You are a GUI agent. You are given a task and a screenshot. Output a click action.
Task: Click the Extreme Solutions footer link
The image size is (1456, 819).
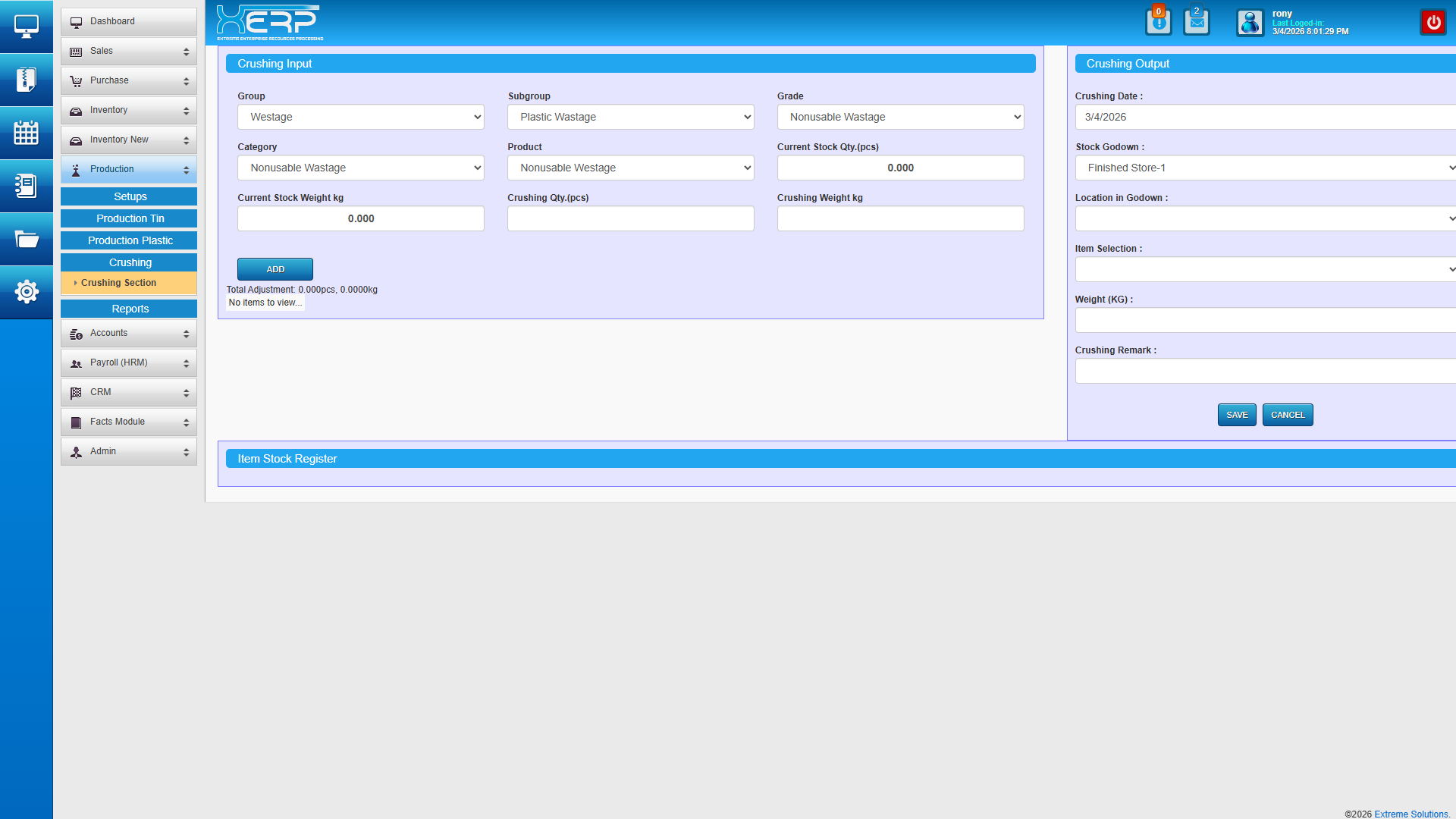[x=1410, y=814]
